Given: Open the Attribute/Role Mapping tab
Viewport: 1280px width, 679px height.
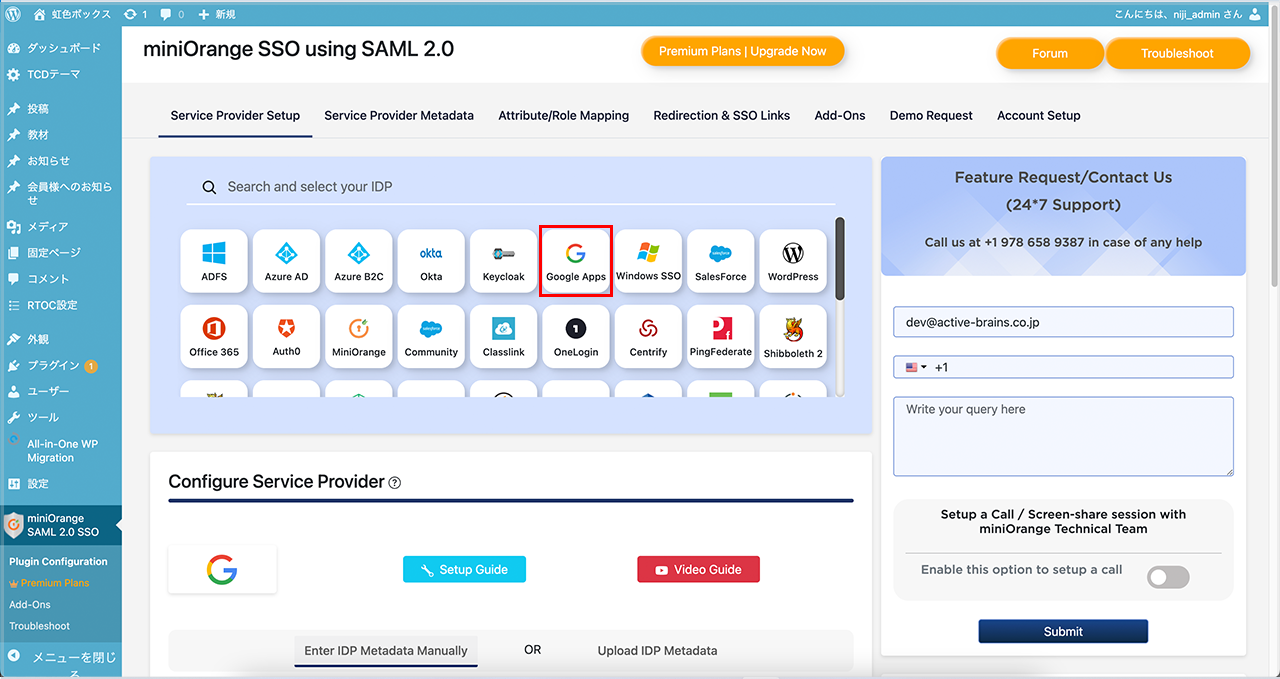Looking at the screenshot, I should point(564,115).
